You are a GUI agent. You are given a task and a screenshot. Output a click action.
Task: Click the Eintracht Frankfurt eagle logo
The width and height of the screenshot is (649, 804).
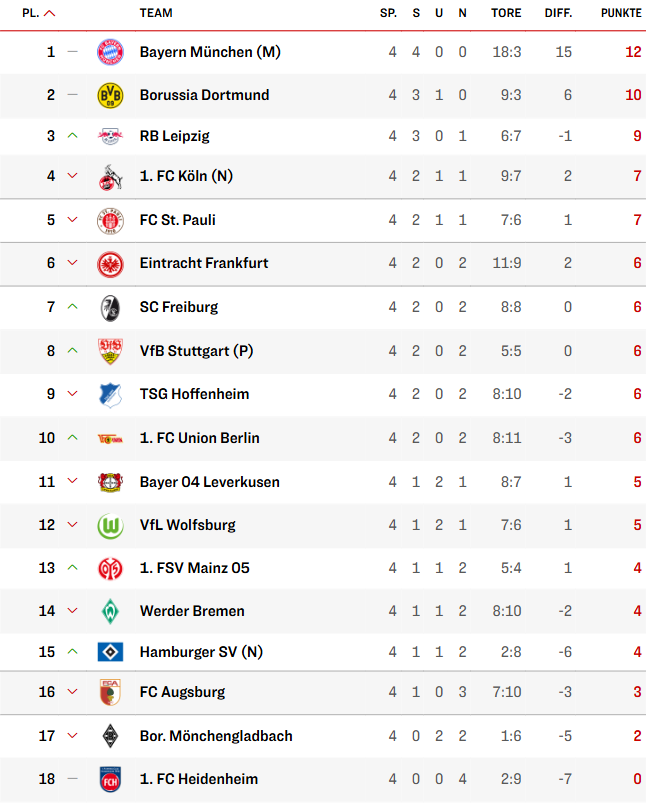click(x=110, y=264)
